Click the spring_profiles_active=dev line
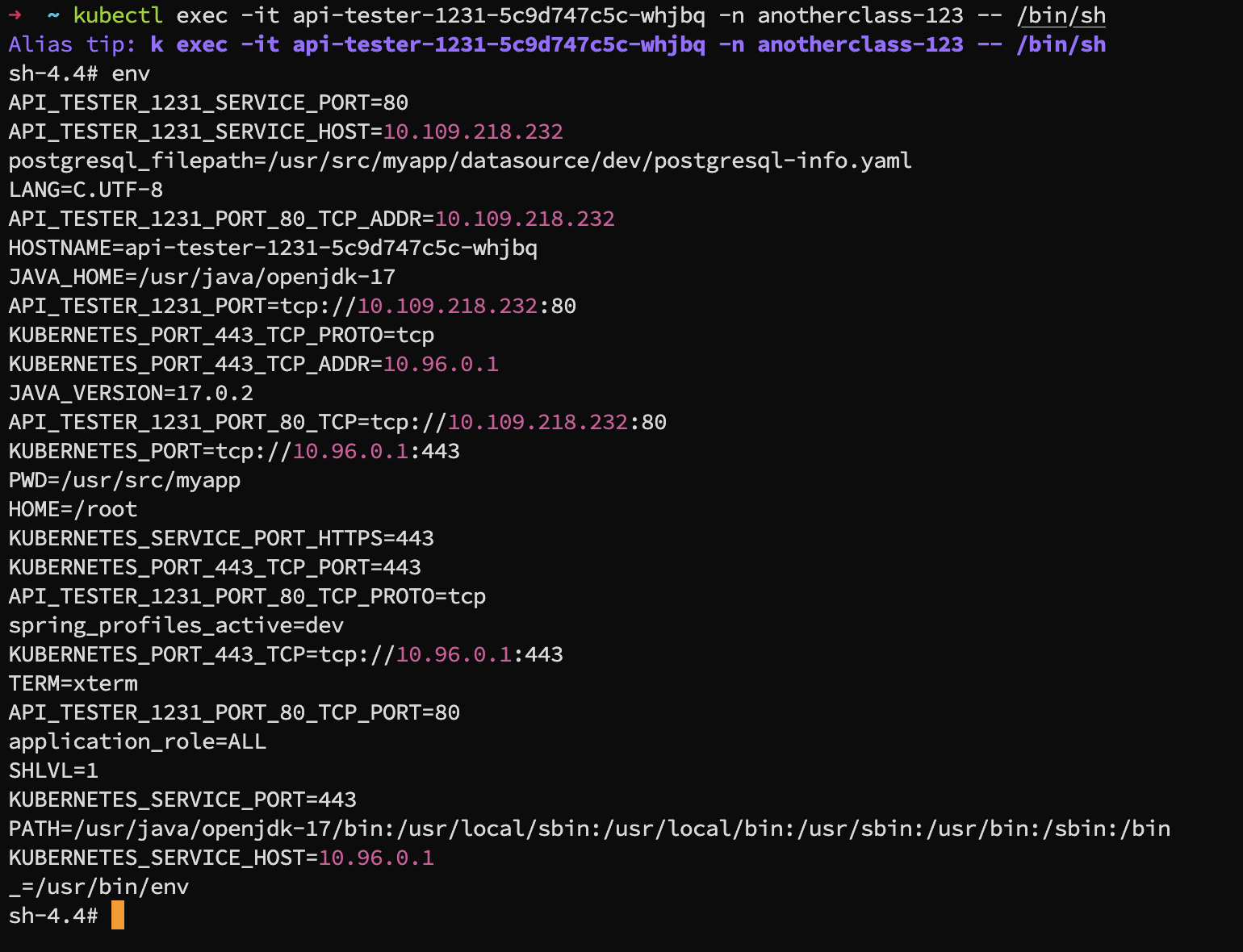 pyautogui.click(x=176, y=625)
